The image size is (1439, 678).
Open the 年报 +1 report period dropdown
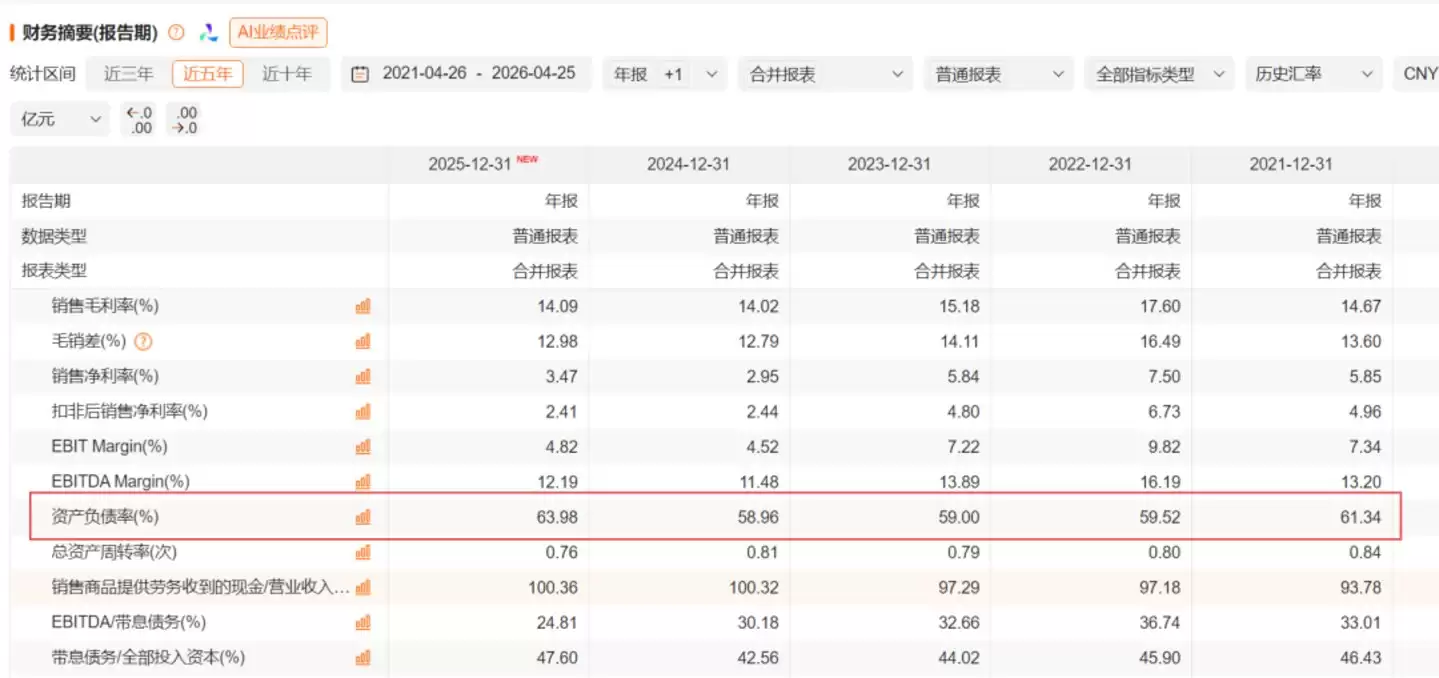(664, 74)
